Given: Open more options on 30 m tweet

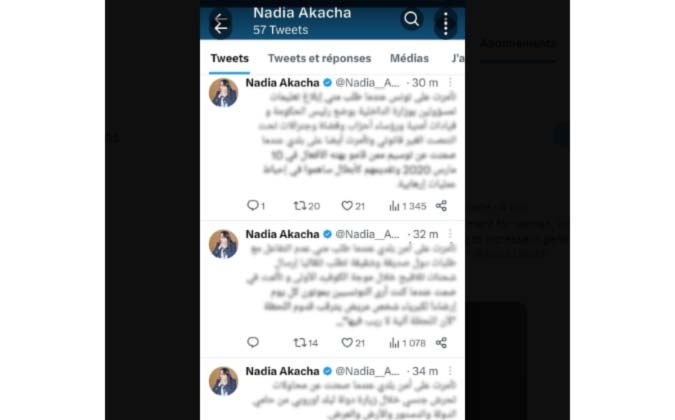Looking at the screenshot, I should pyautogui.click(x=450, y=82).
